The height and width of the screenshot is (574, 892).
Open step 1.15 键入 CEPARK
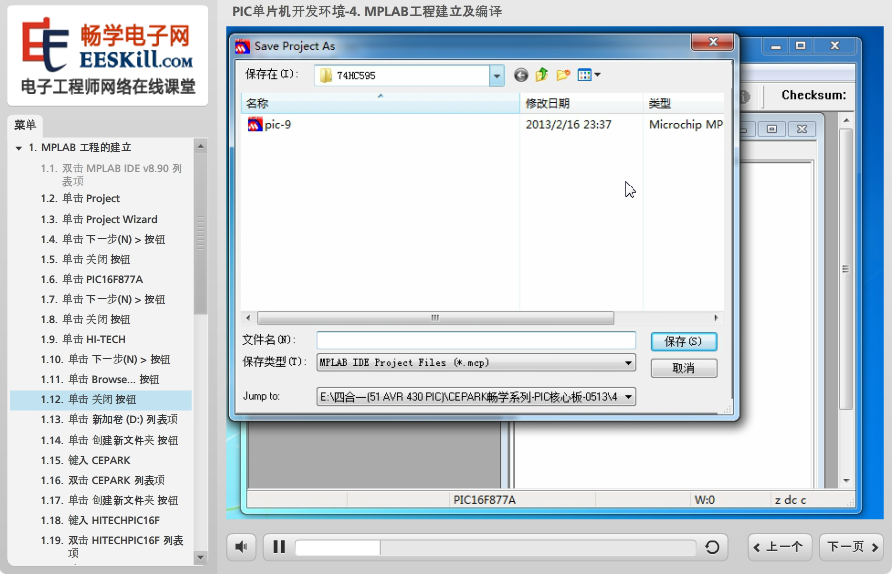(x=85, y=460)
